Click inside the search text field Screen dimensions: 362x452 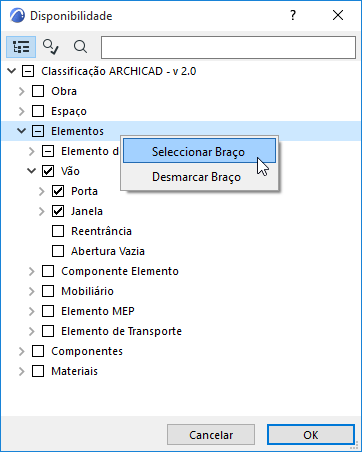[x=228, y=47]
